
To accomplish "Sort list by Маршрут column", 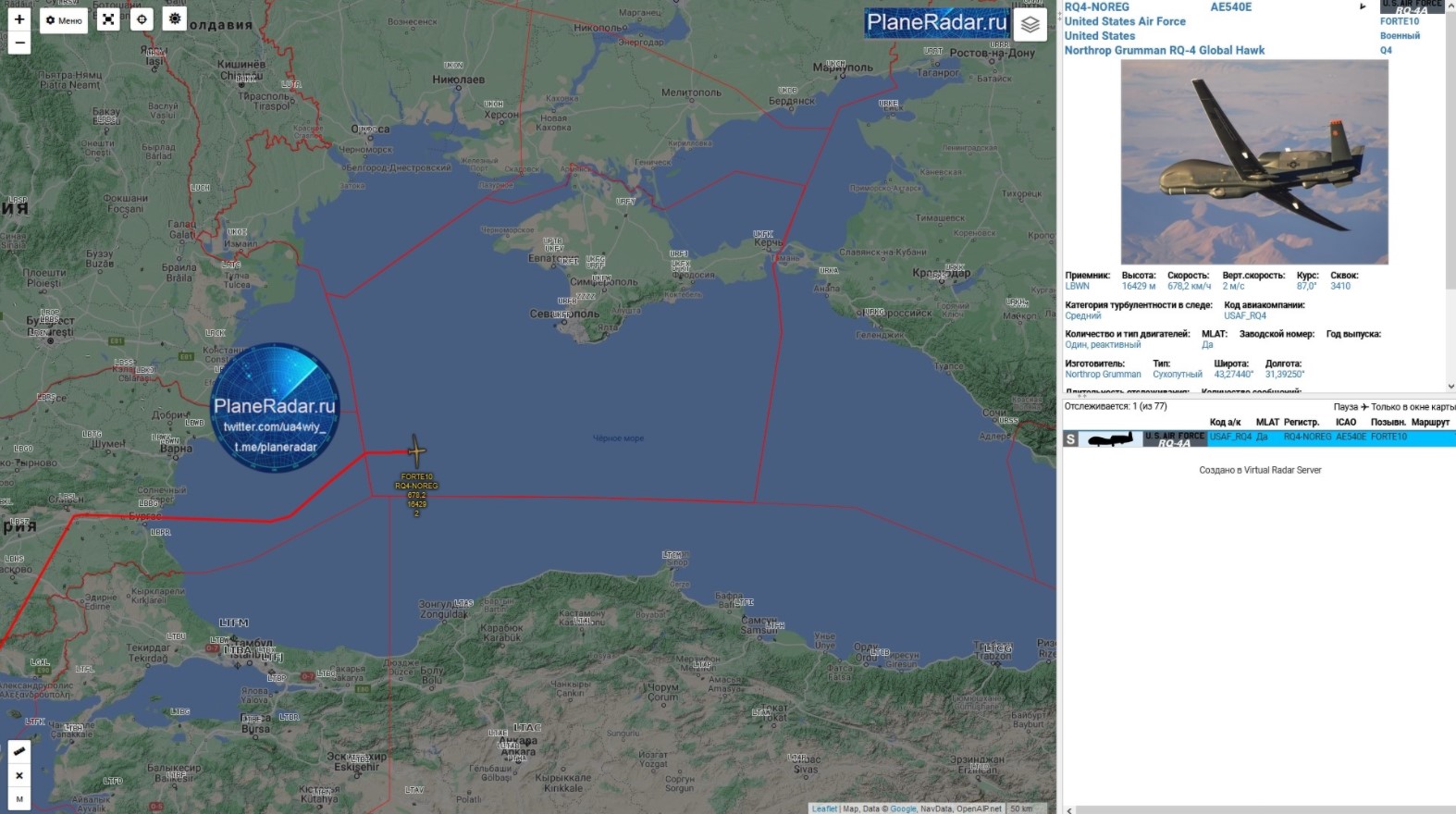I will pos(1430,422).
